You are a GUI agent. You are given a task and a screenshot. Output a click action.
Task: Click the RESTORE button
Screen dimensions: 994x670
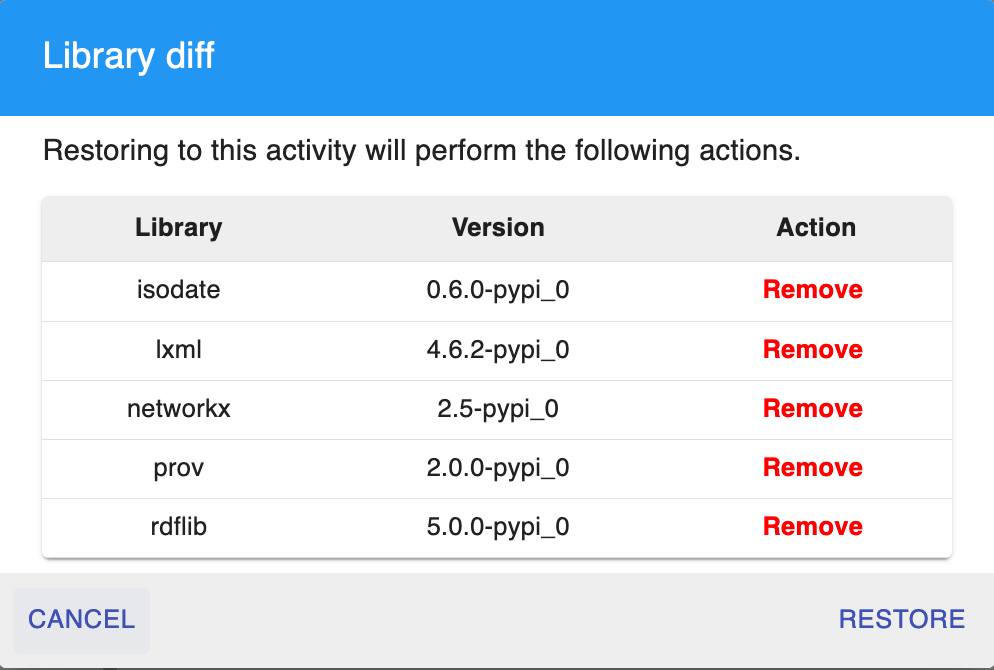pyautogui.click(x=901, y=619)
